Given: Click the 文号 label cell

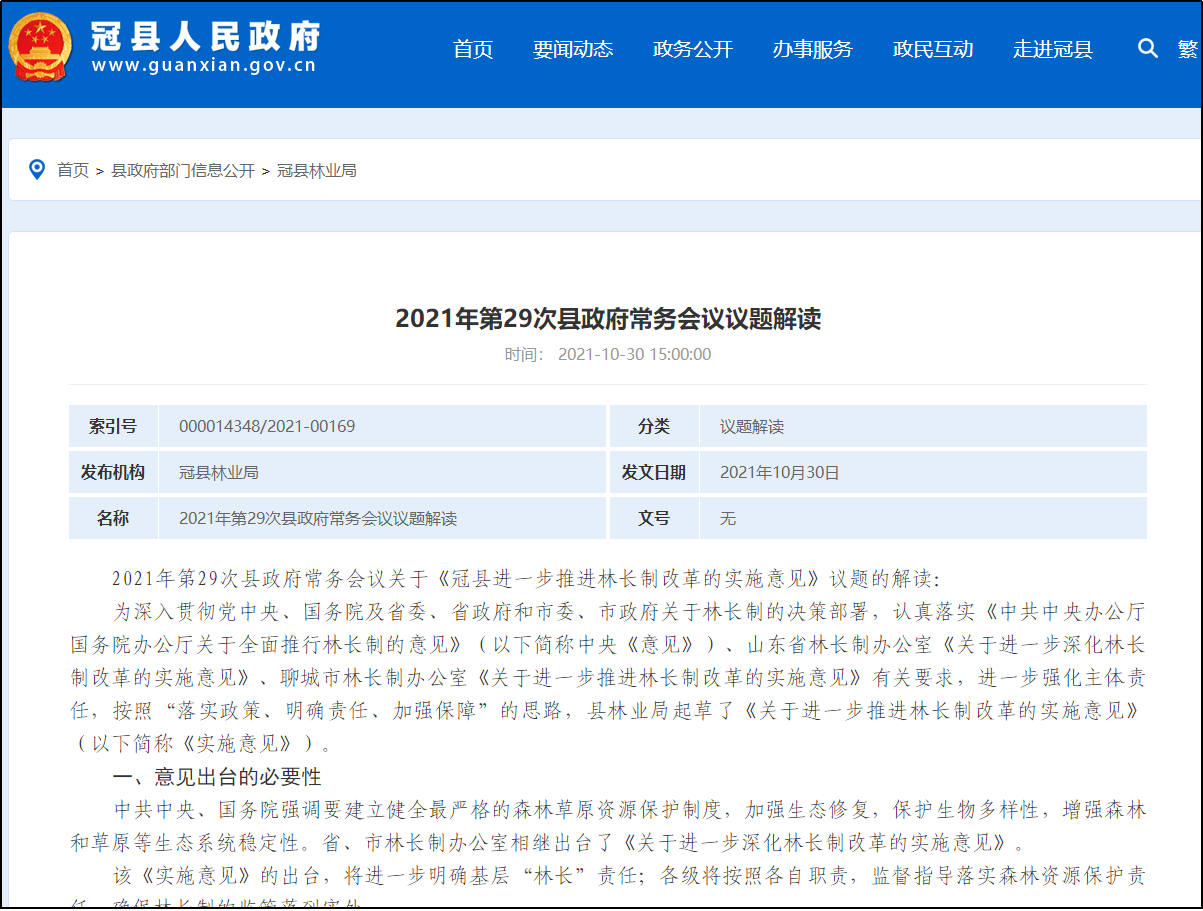Looking at the screenshot, I should [x=654, y=518].
